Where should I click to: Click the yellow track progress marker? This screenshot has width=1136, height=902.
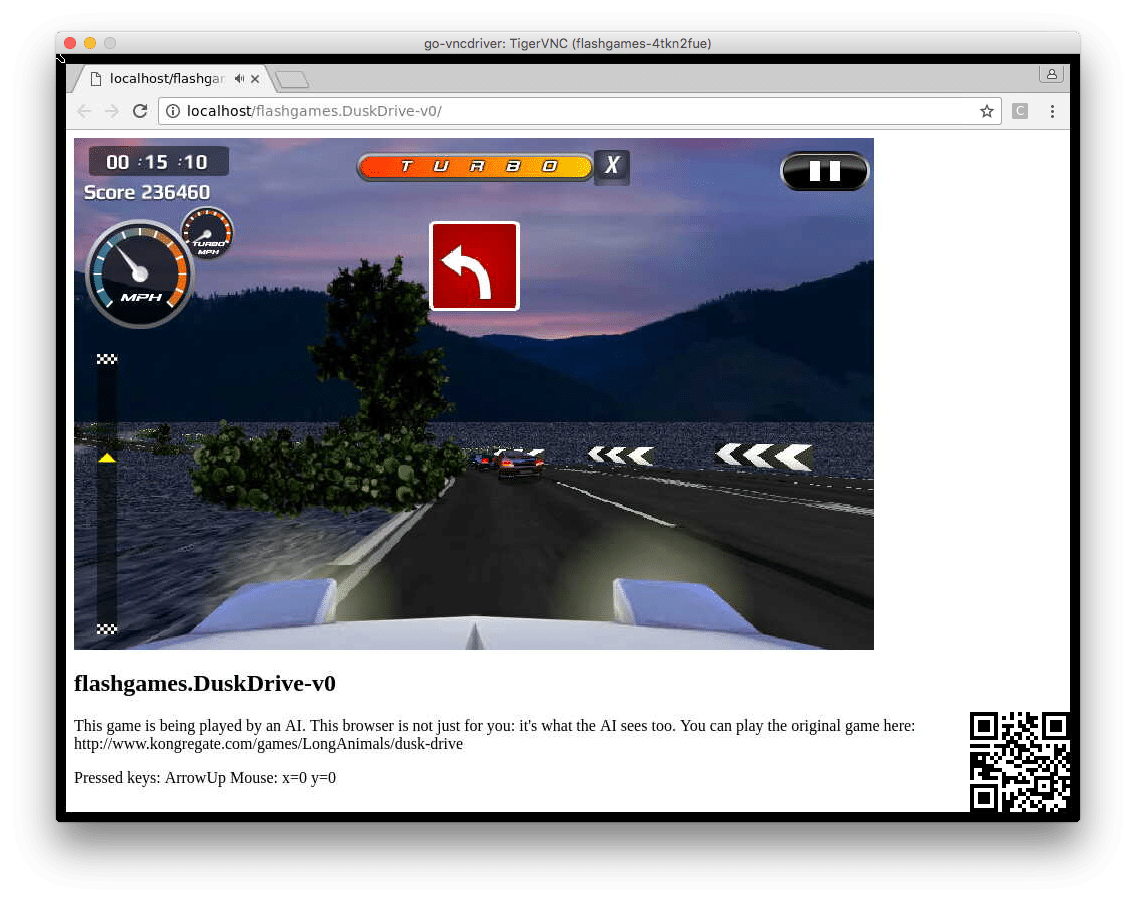click(107, 458)
